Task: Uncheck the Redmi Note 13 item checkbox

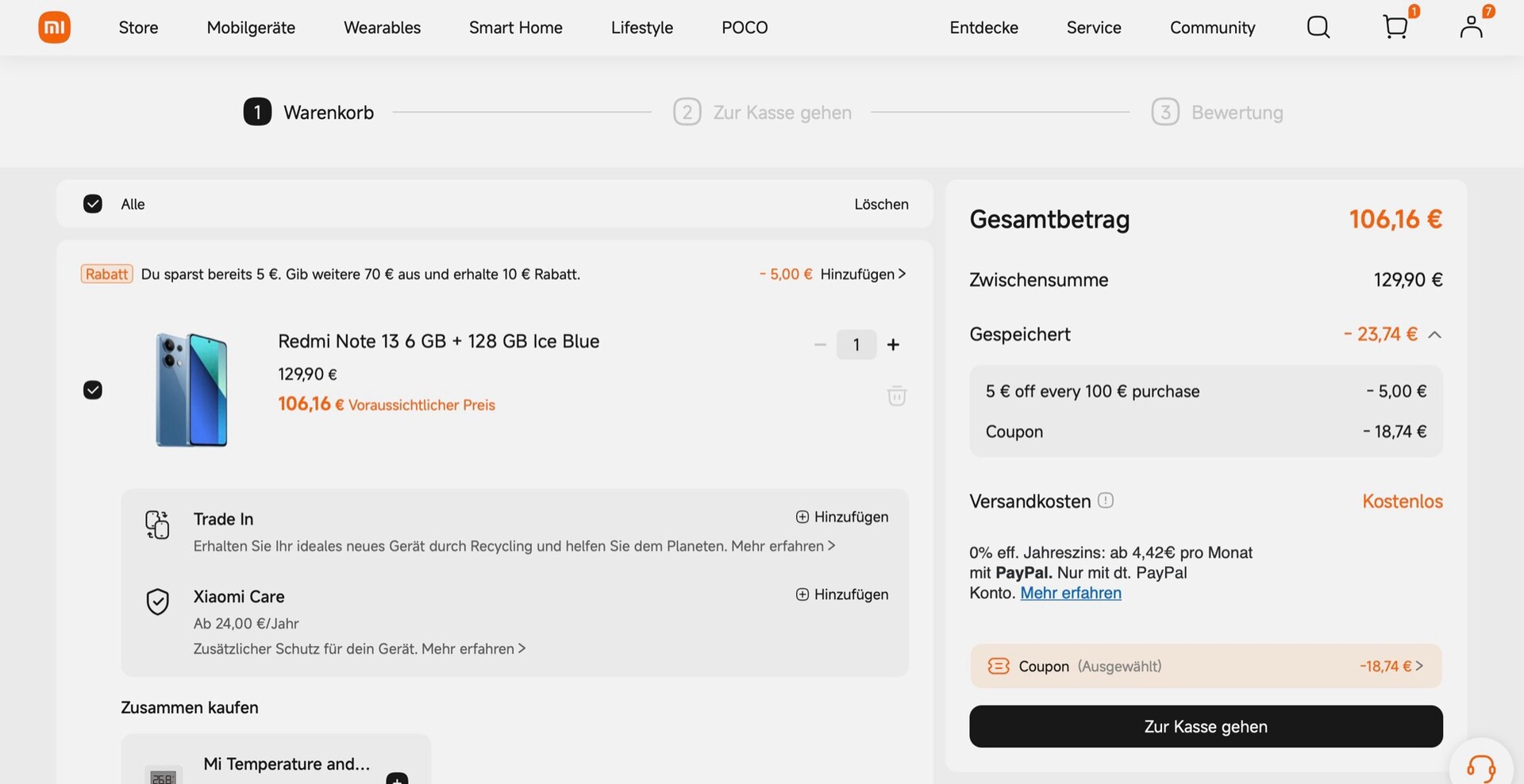Action: [x=93, y=390]
